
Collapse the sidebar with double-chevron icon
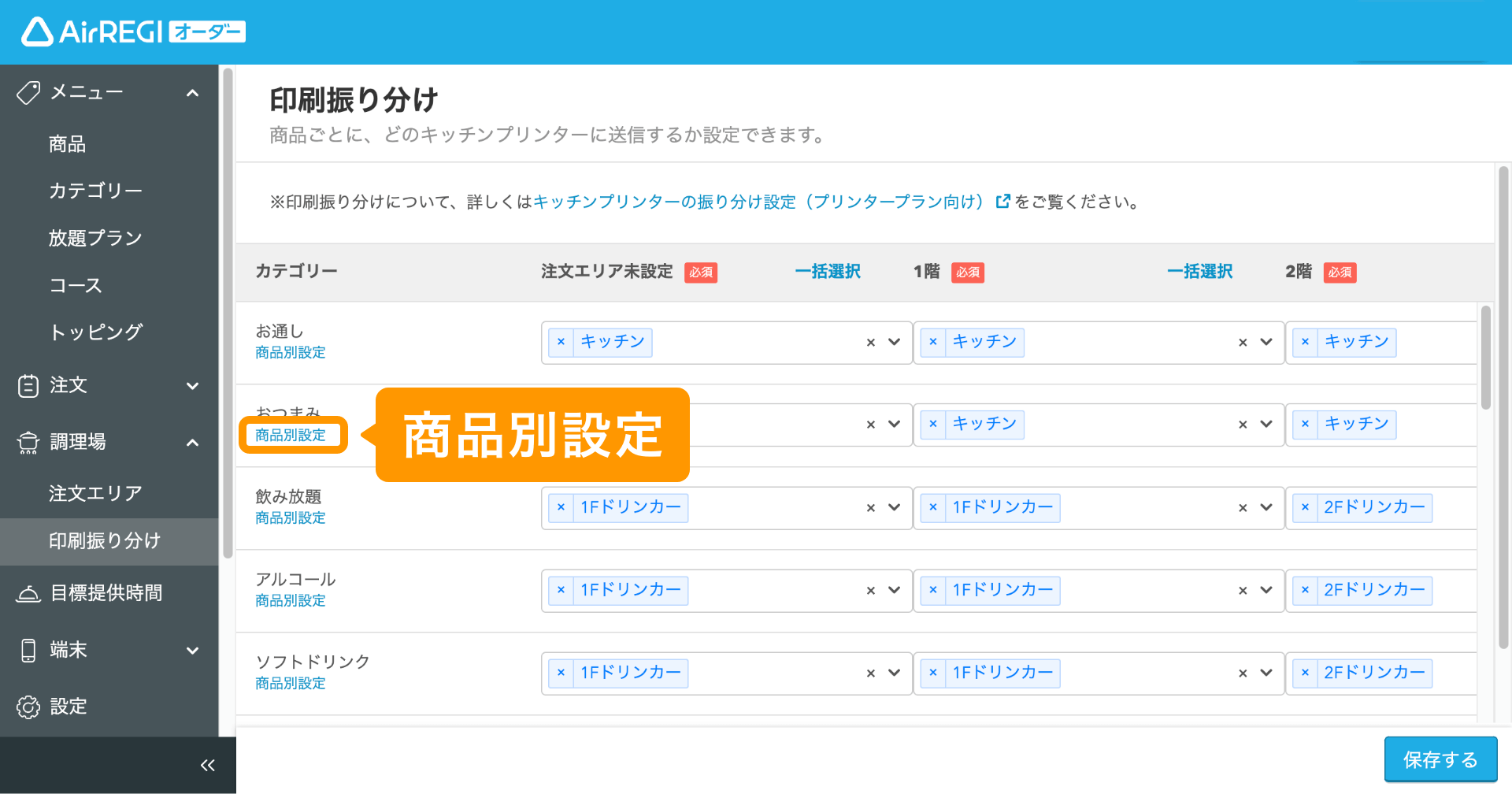coord(207,765)
